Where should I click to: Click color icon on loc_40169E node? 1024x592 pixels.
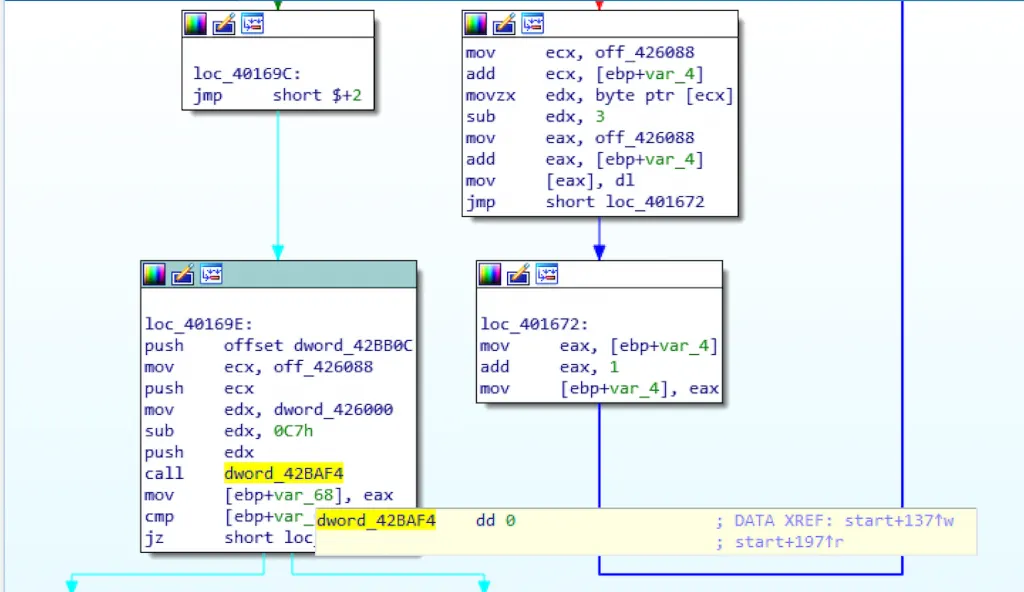click(154, 274)
